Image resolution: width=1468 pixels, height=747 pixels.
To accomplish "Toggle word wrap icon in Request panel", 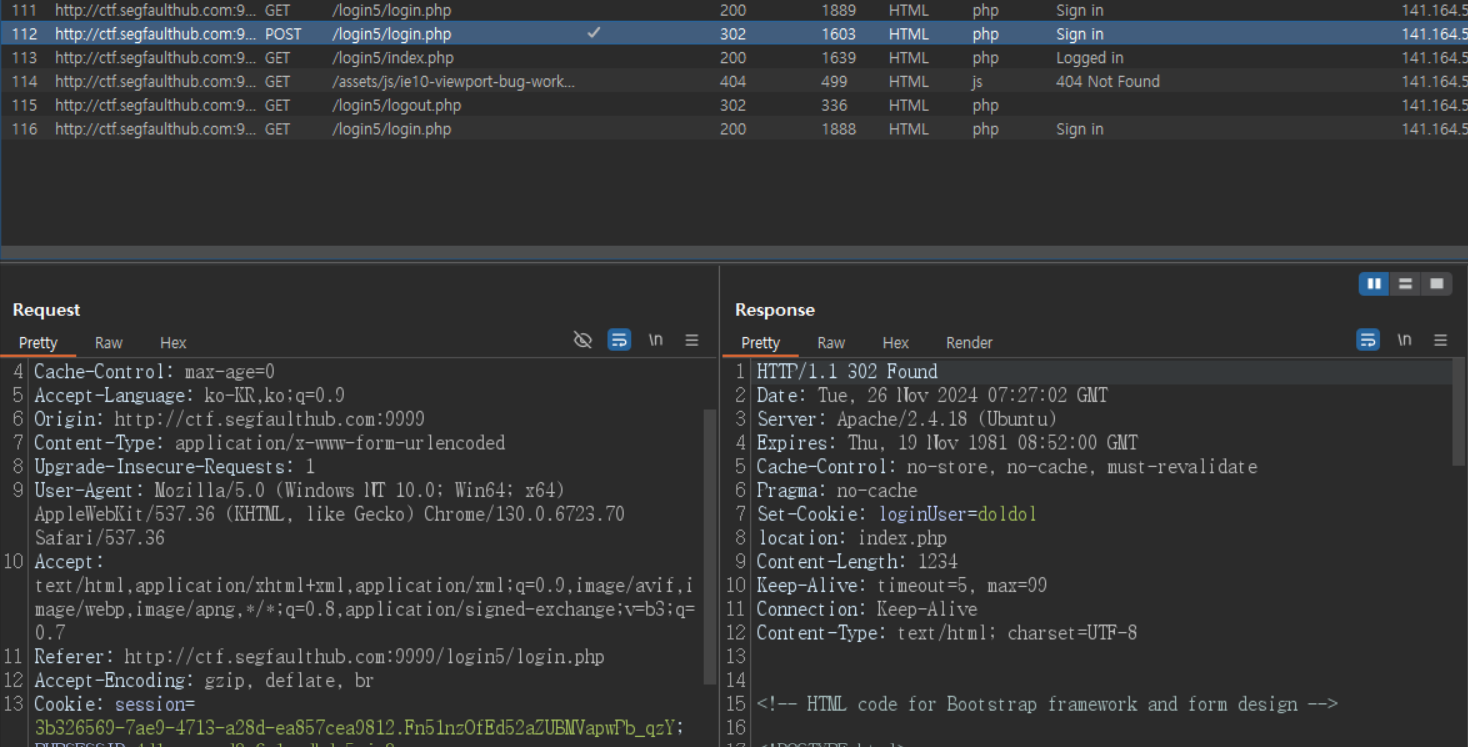I will [x=619, y=340].
